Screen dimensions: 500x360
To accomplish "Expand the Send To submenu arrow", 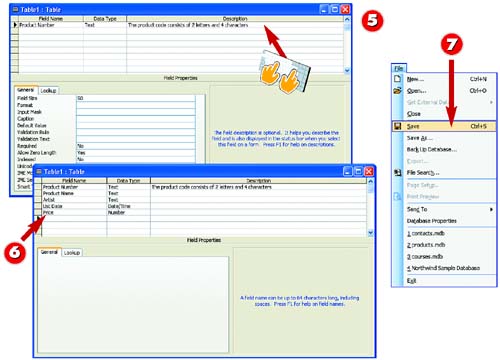I will [491, 209].
